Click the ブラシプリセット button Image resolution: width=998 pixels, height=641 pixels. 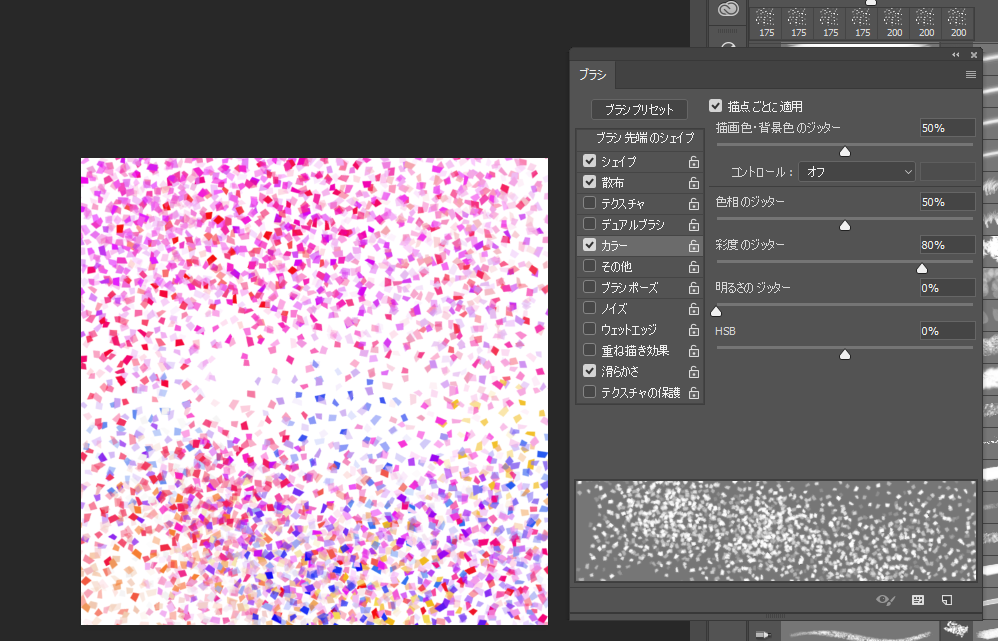[x=641, y=109]
